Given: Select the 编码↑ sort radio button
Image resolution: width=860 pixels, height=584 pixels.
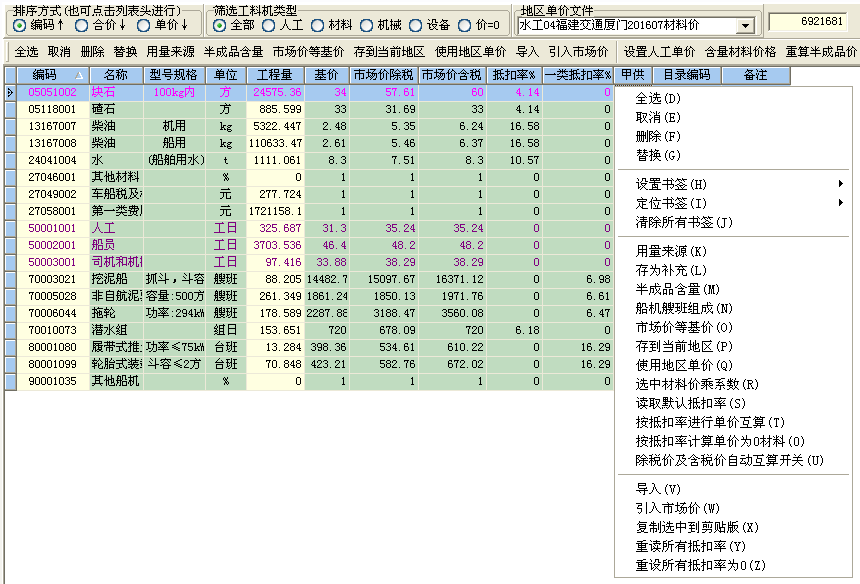Looking at the screenshot, I should [20, 25].
